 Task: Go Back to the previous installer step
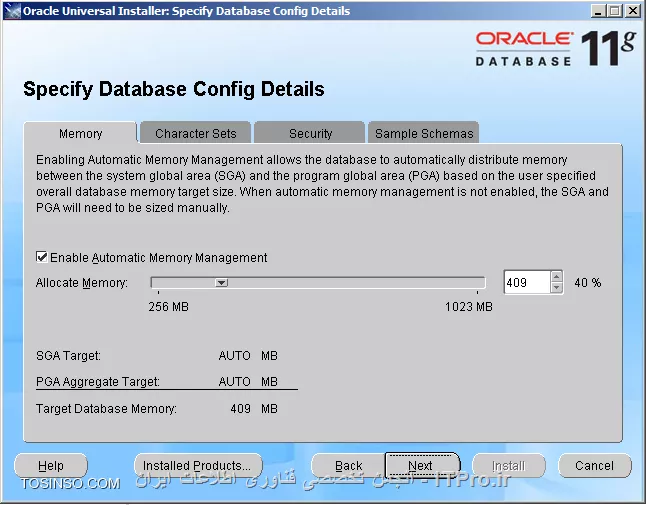click(x=349, y=465)
